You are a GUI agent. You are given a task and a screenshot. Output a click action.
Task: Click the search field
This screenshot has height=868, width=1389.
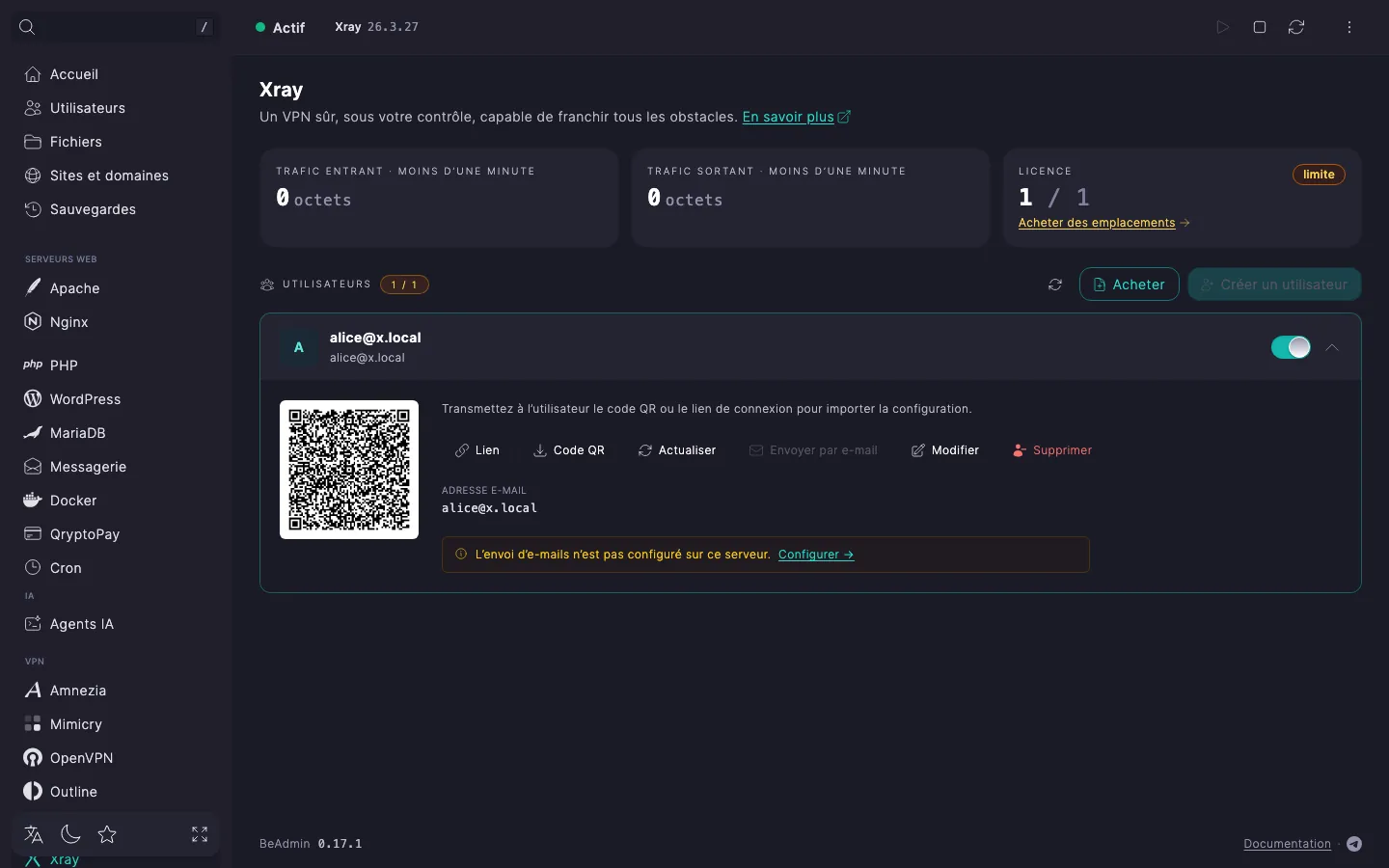click(116, 27)
